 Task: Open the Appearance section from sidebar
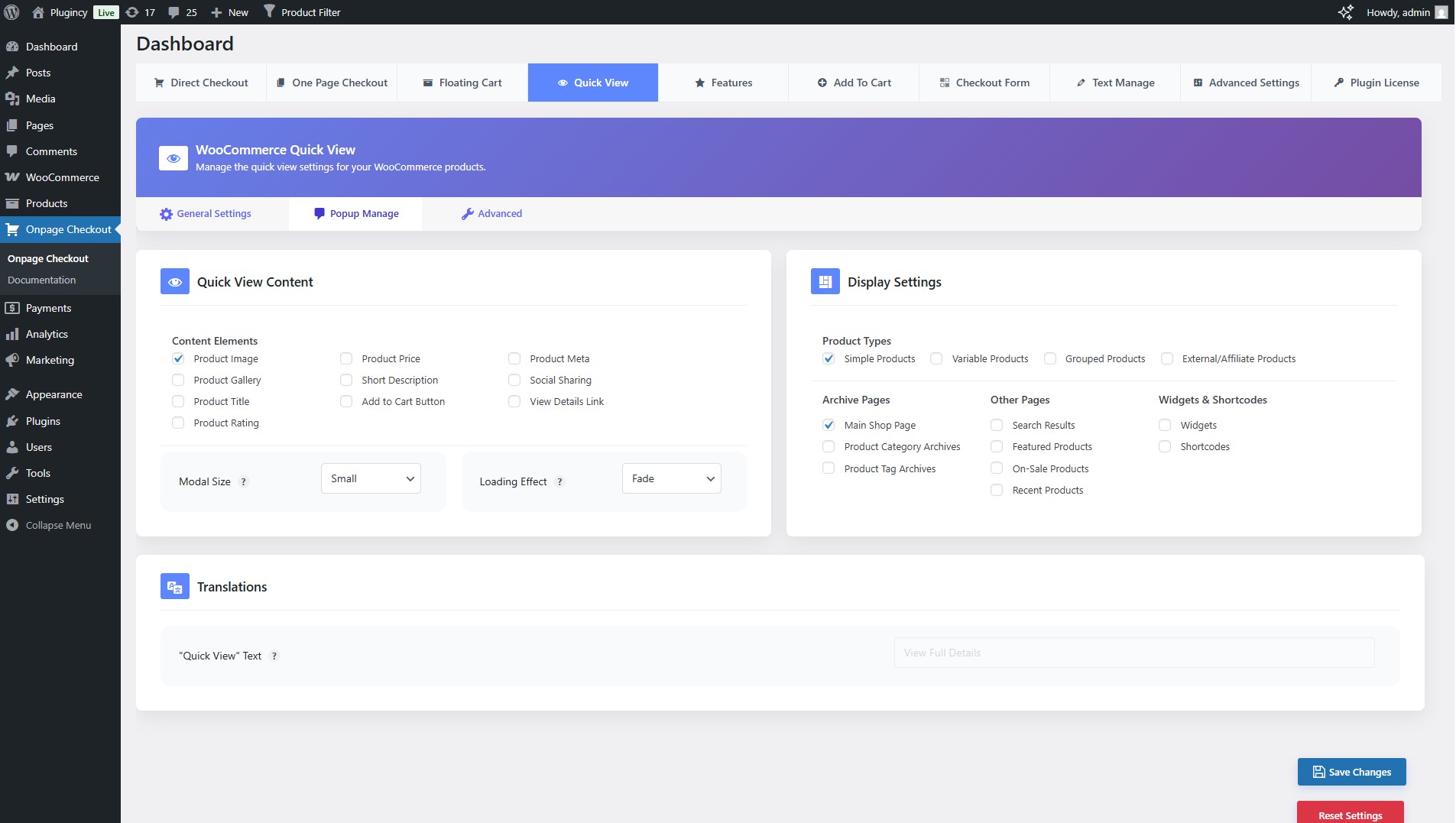click(x=54, y=394)
